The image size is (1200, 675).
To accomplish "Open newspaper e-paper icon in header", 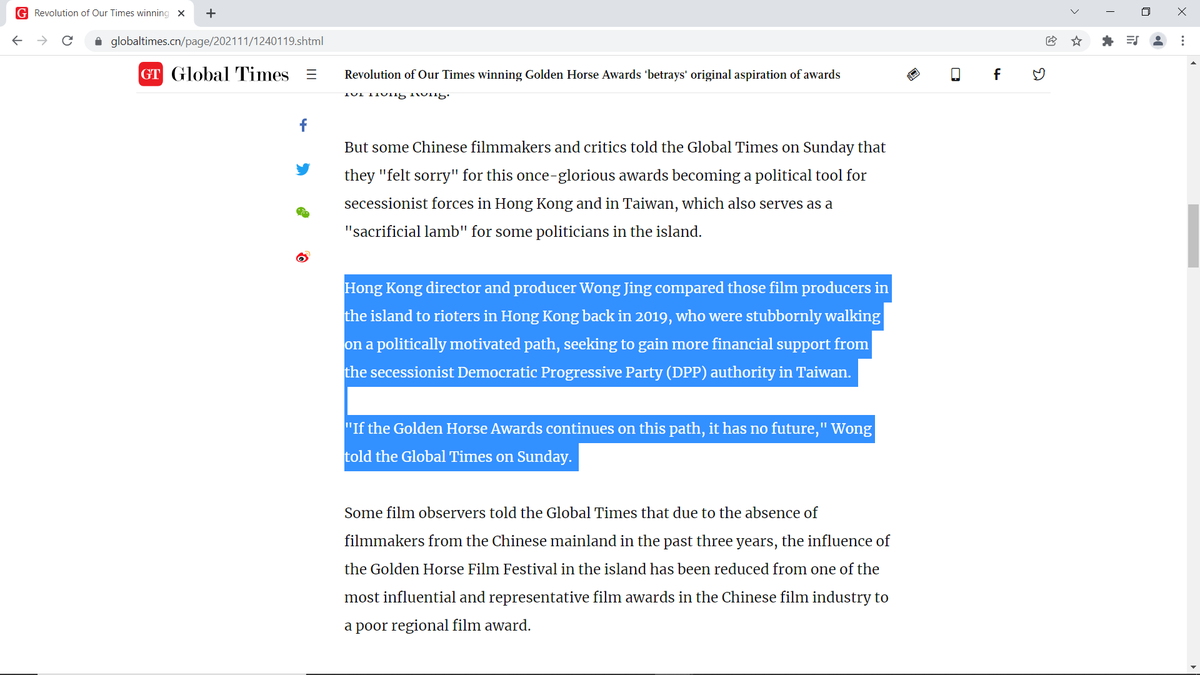I will pos(914,74).
